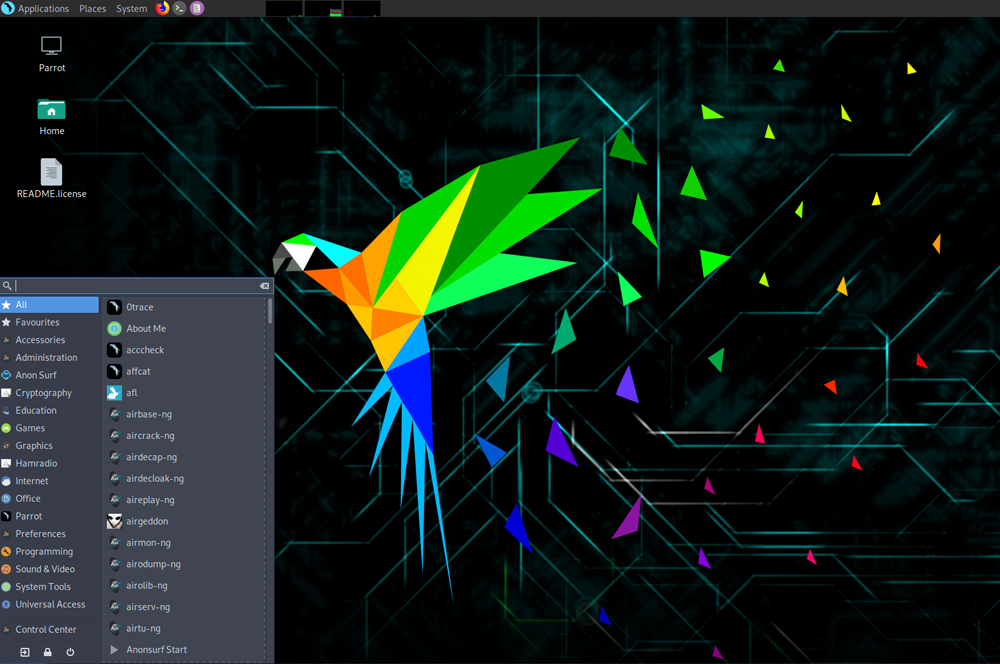Clear the menu search field
The width and height of the screenshot is (1000, 664).
pyautogui.click(x=264, y=286)
